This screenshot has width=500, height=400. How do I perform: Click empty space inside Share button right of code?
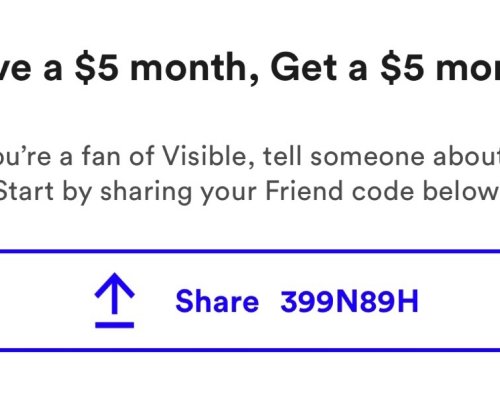[460, 302]
